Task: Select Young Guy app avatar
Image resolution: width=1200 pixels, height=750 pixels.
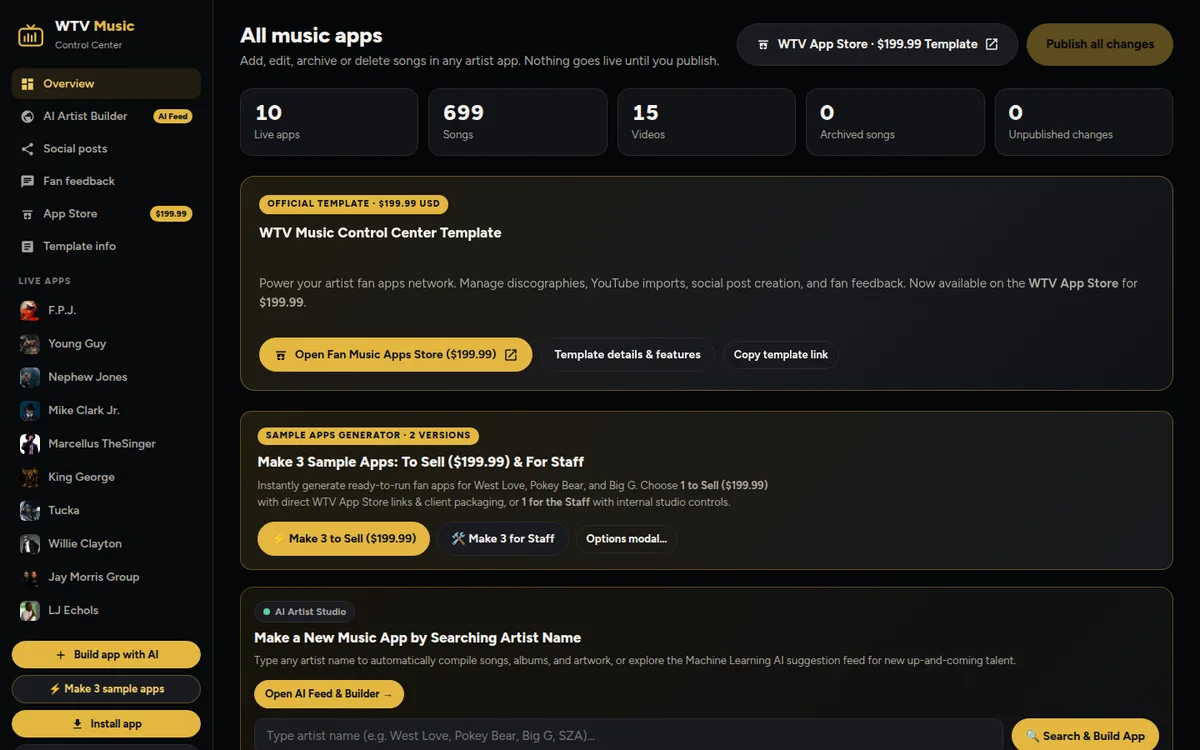Action: click(30, 344)
